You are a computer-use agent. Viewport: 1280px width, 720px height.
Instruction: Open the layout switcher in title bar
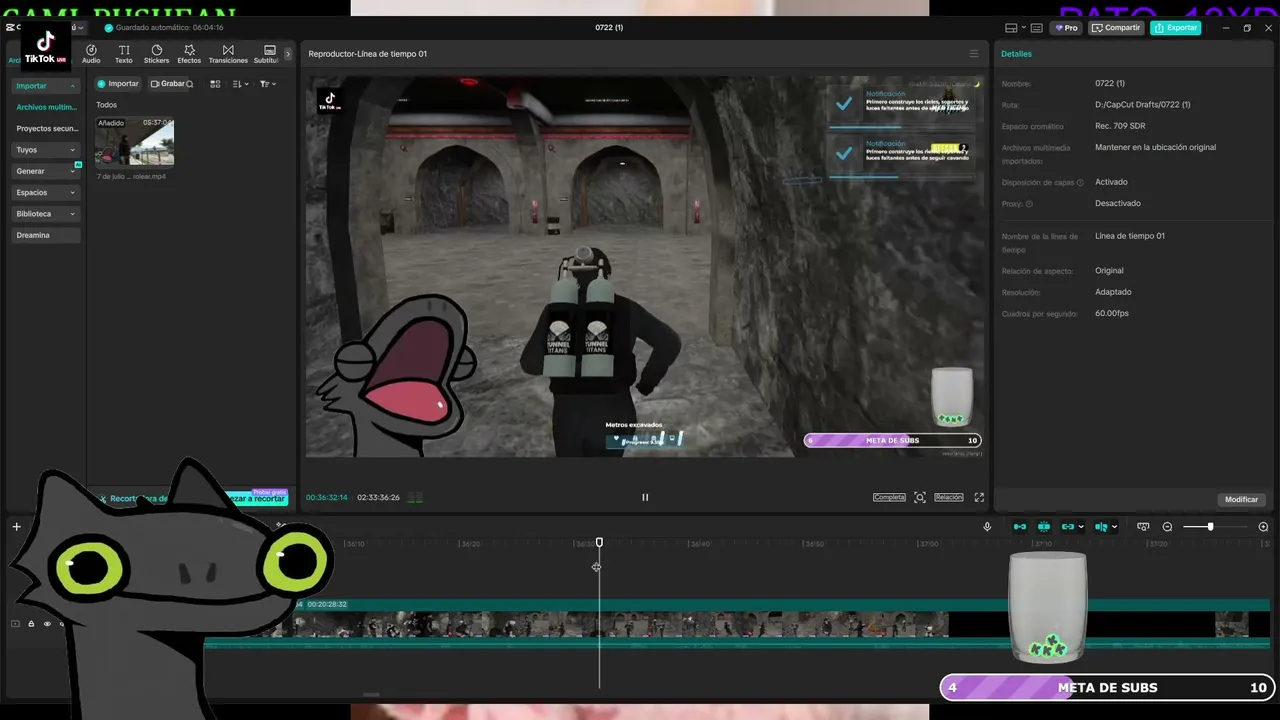(1015, 28)
